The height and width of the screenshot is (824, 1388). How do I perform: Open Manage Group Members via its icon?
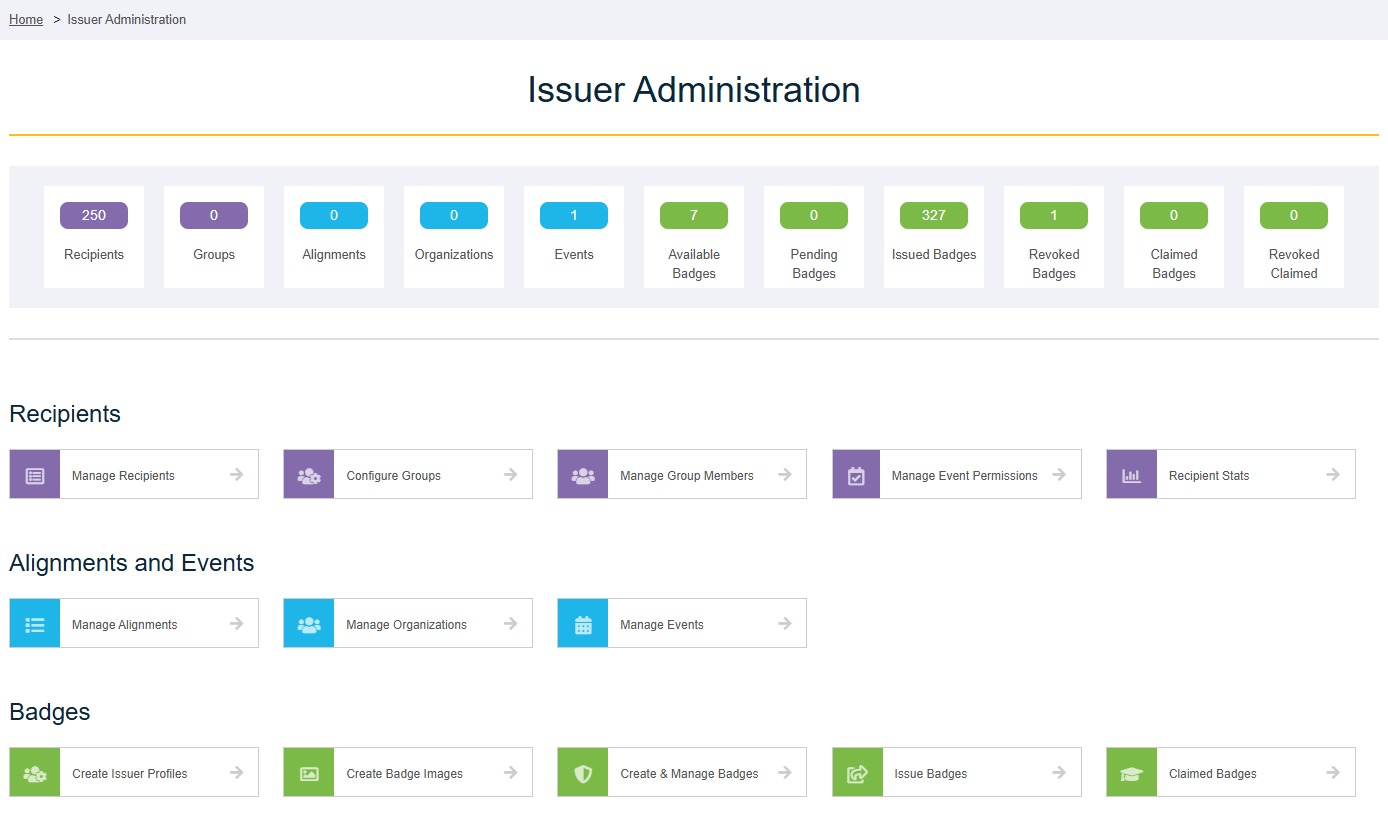(582, 473)
